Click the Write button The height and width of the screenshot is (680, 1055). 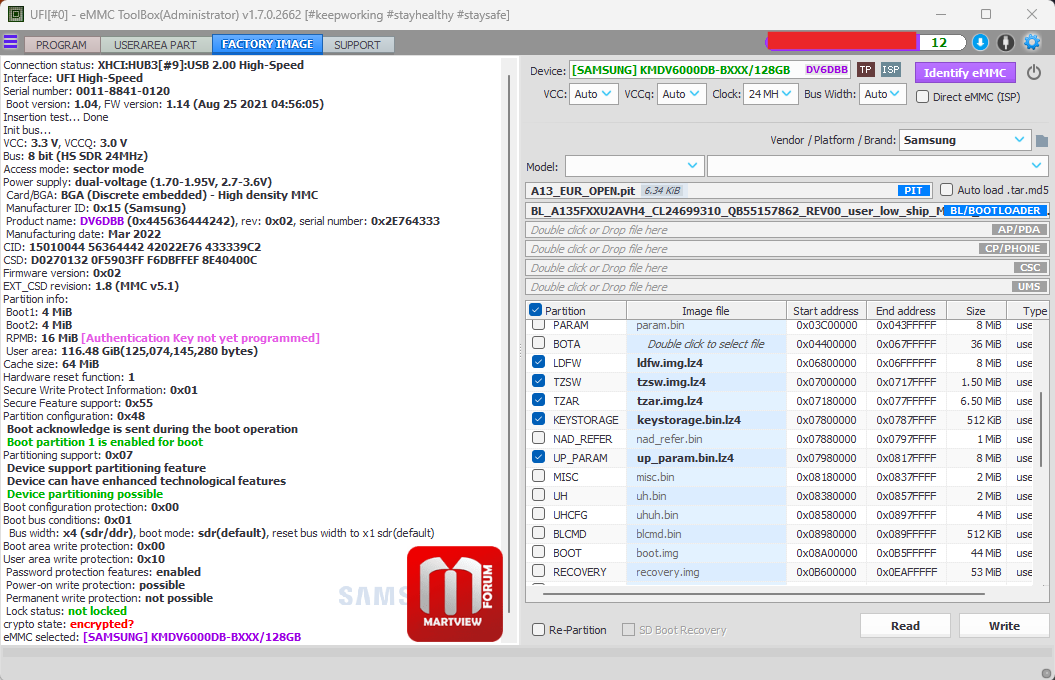pos(1004,626)
